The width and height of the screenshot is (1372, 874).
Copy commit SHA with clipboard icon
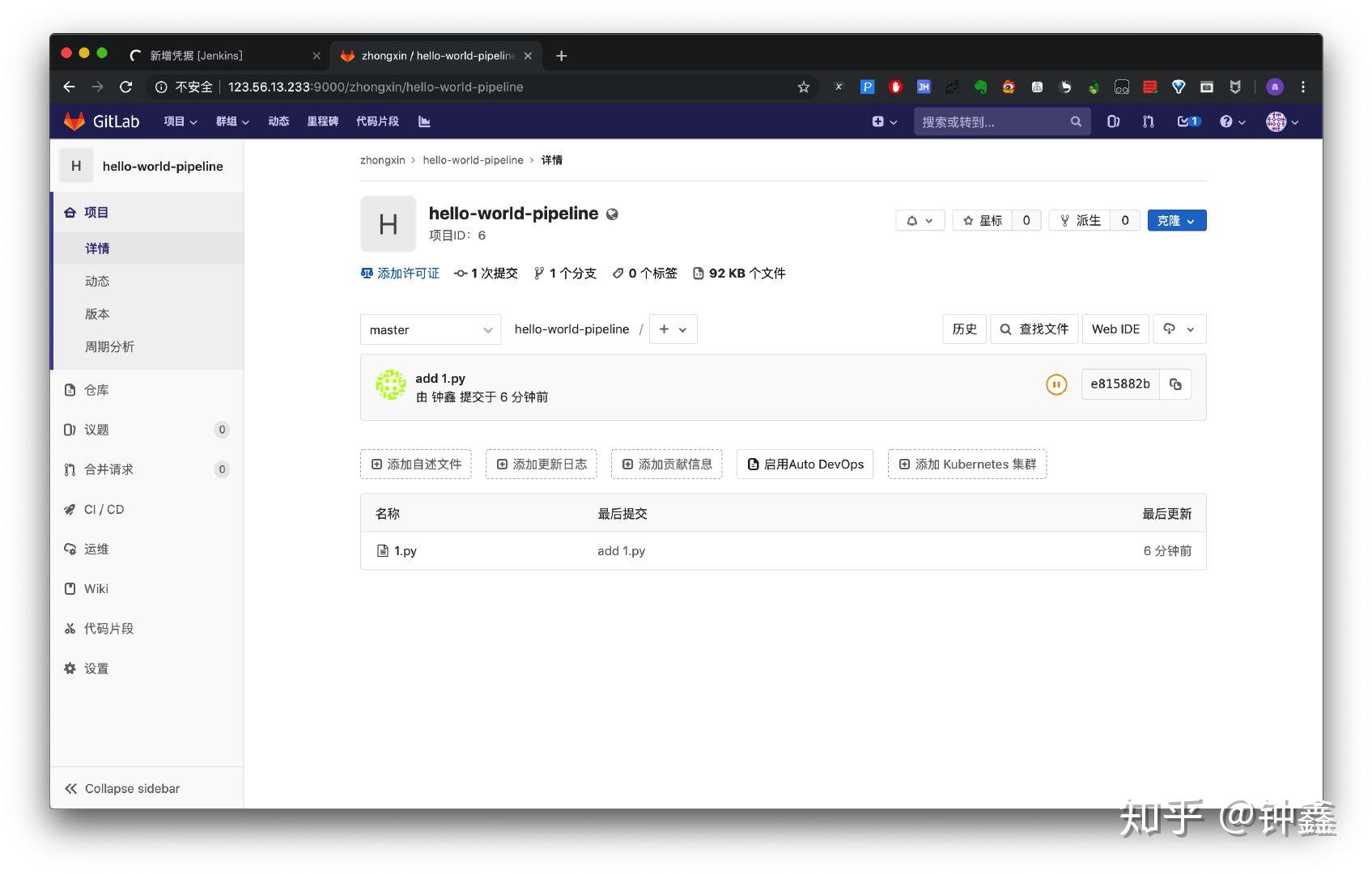point(1175,384)
